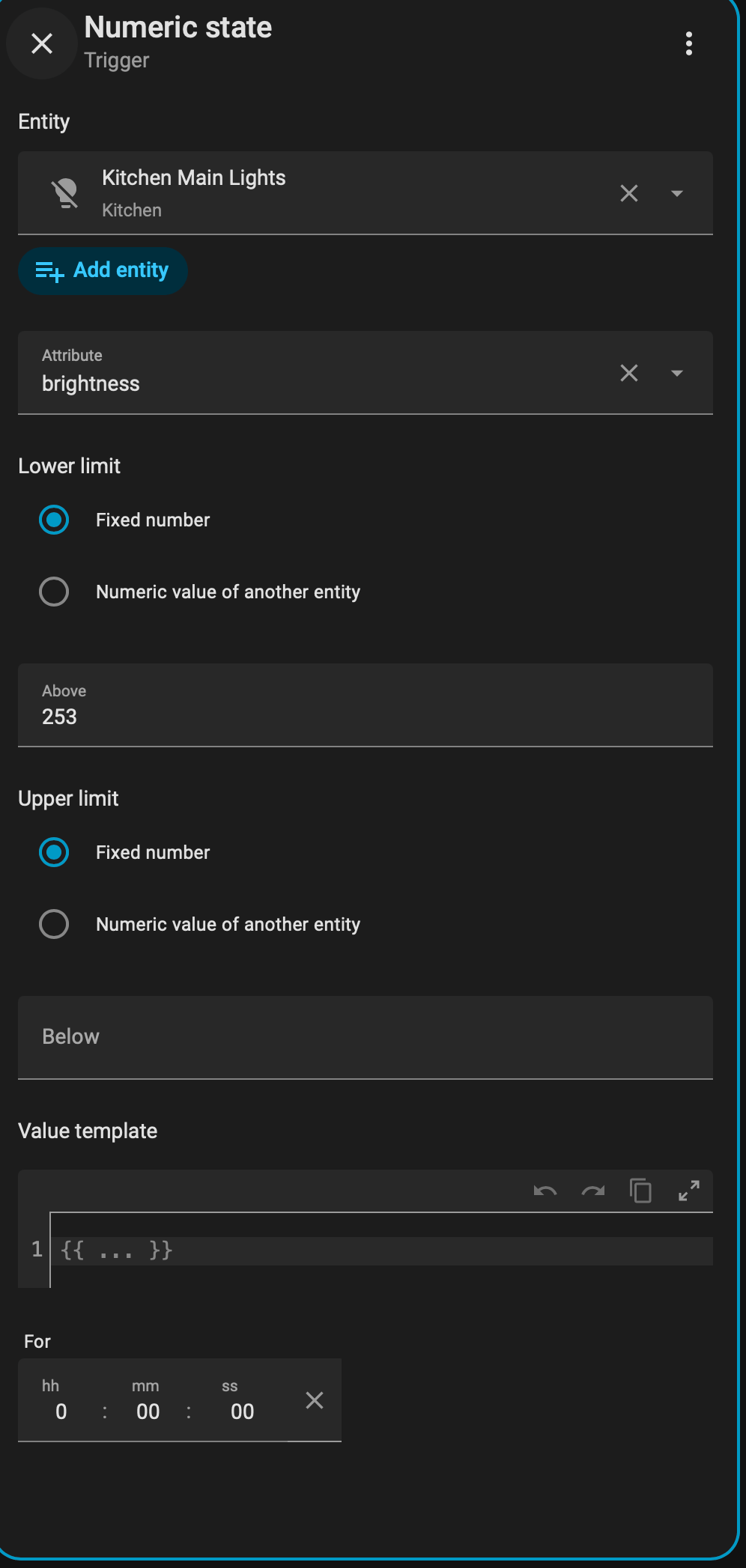The width and height of the screenshot is (746, 1568).
Task: Open the three-dot overflow menu
Action: [x=688, y=43]
